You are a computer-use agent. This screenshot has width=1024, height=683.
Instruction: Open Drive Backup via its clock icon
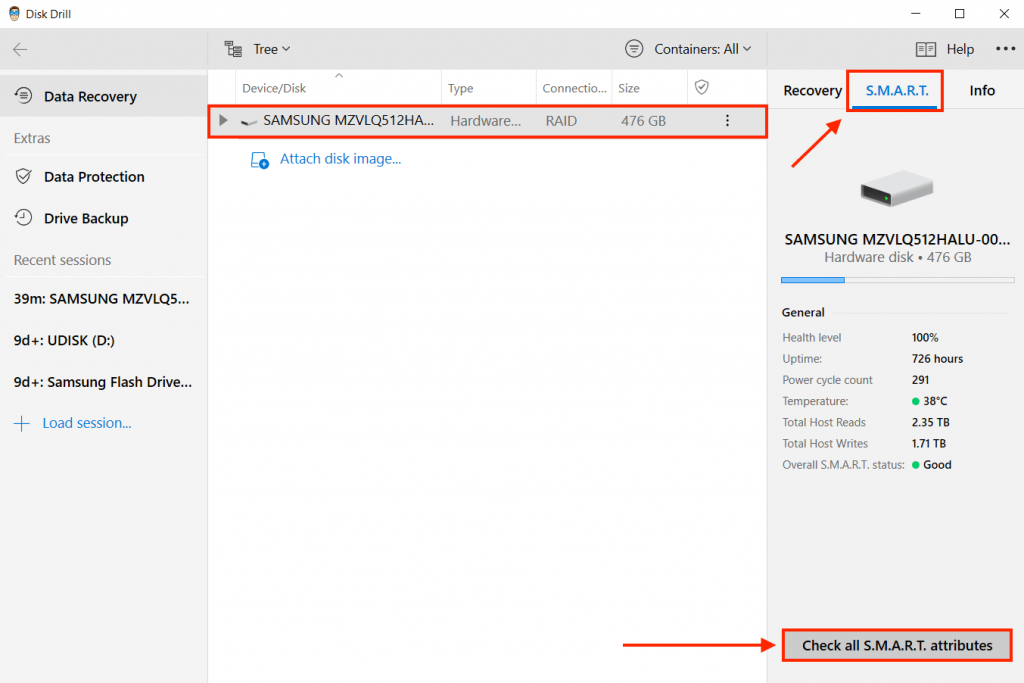[x=21, y=218]
